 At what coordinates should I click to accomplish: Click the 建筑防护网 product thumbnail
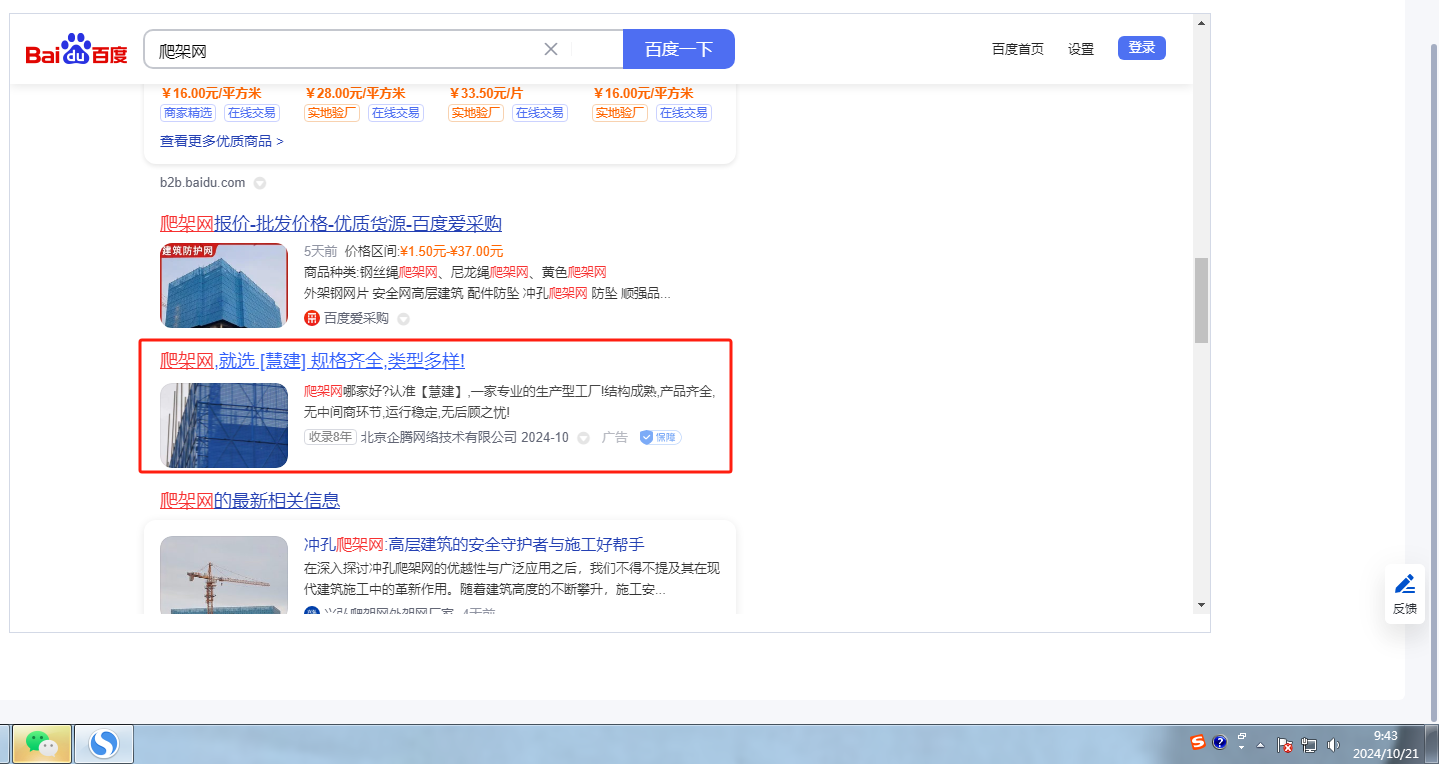click(x=223, y=285)
